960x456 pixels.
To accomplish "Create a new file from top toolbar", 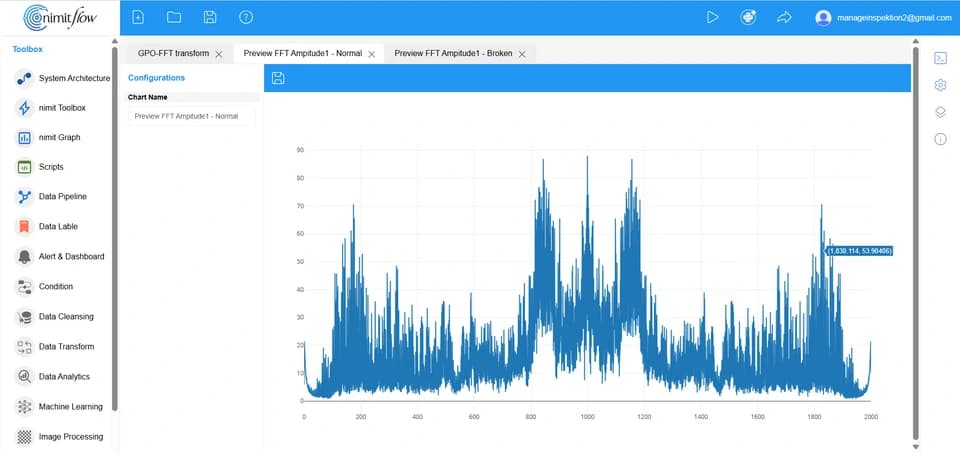I will 138,17.
